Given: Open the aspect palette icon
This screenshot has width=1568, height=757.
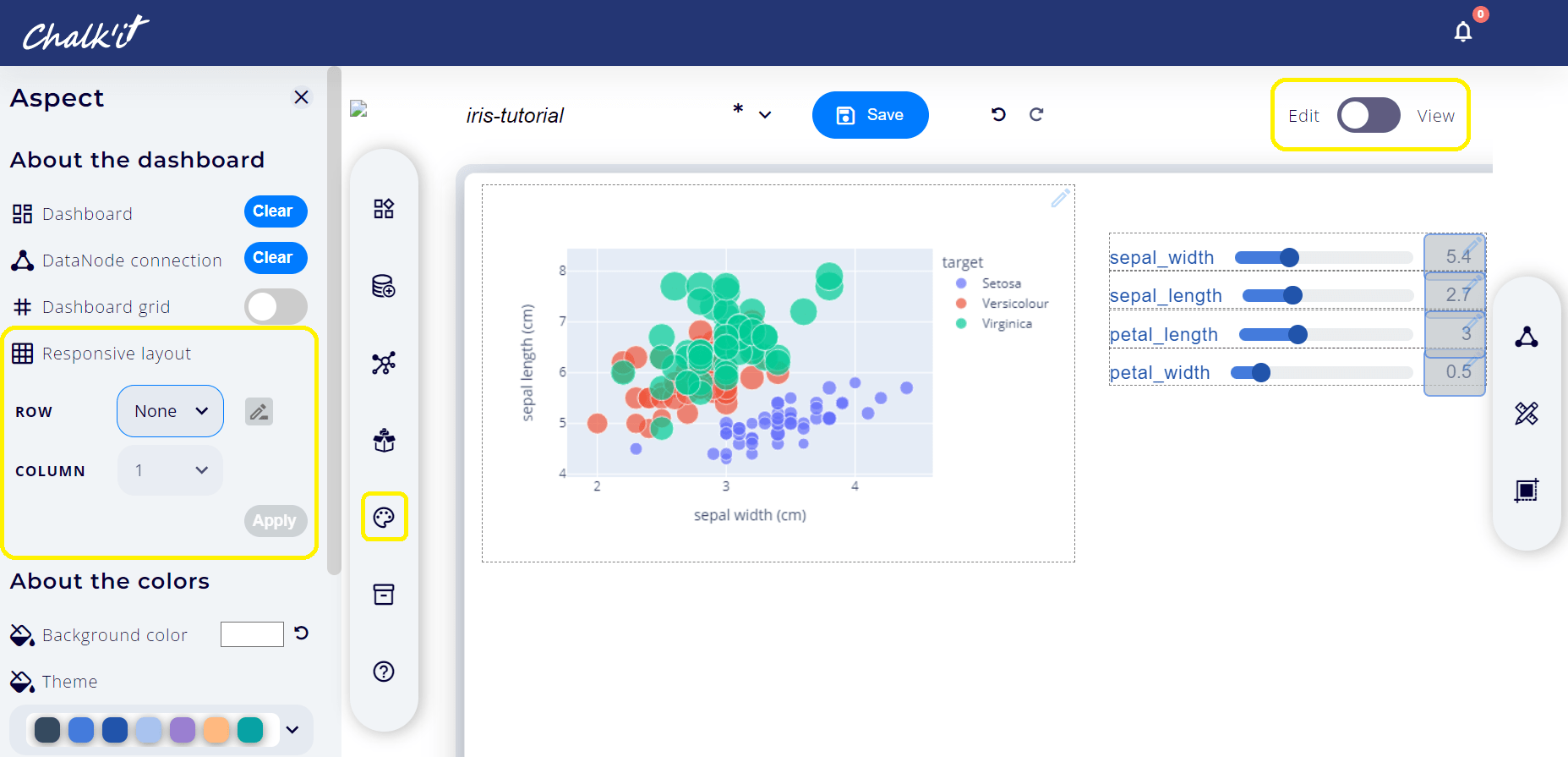Looking at the screenshot, I should 384,517.
